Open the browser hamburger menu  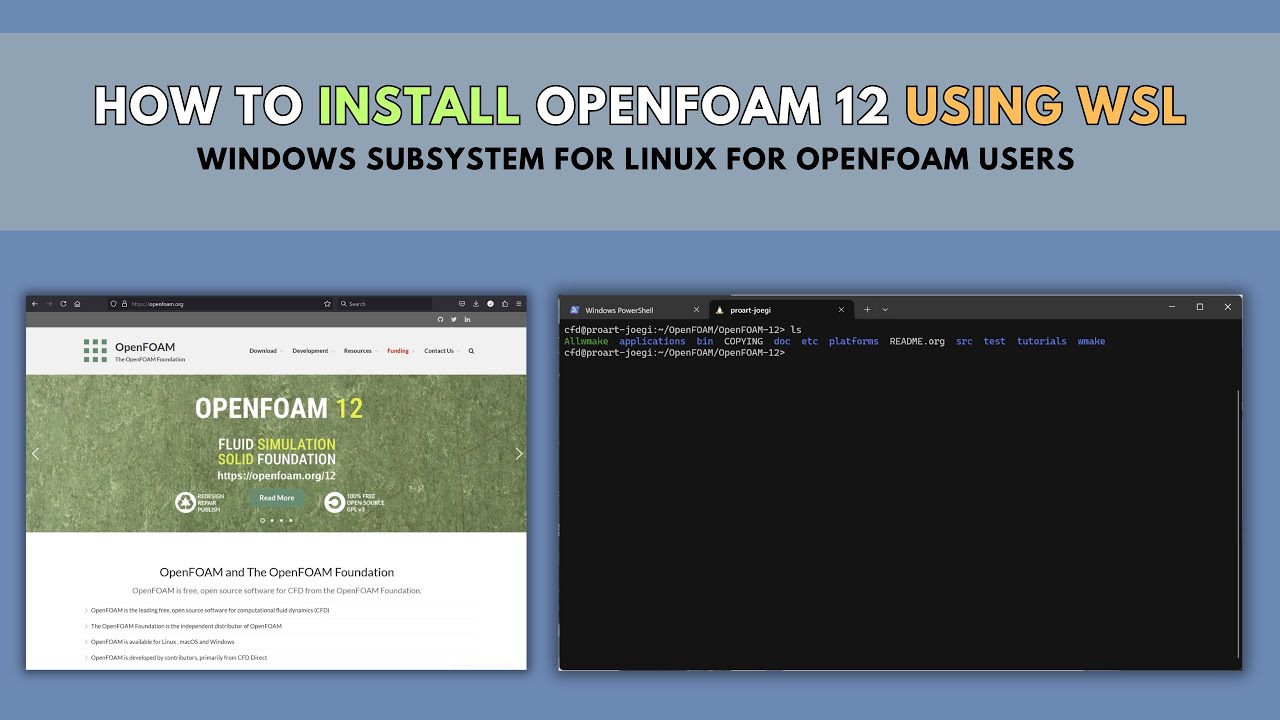(x=519, y=303)
